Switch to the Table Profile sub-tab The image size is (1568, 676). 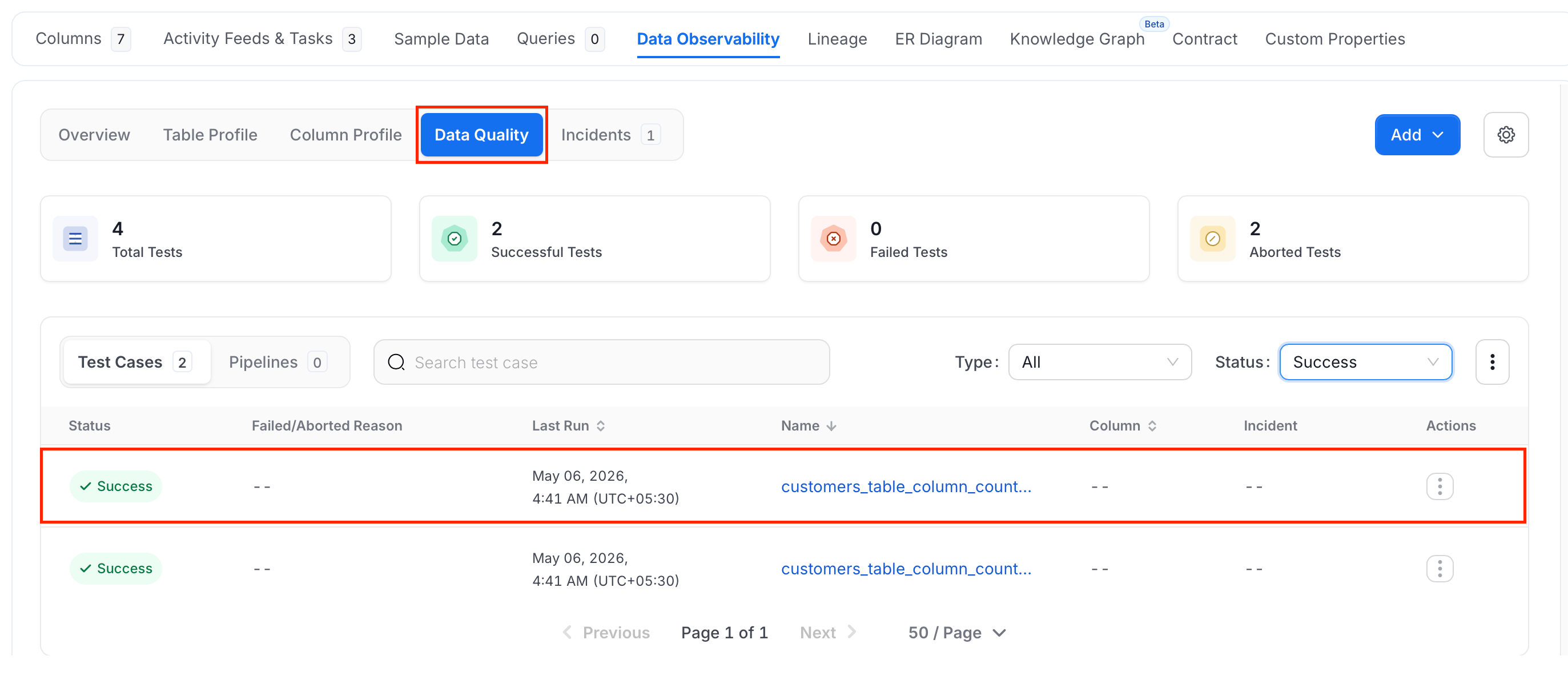[x=210, y=135]
